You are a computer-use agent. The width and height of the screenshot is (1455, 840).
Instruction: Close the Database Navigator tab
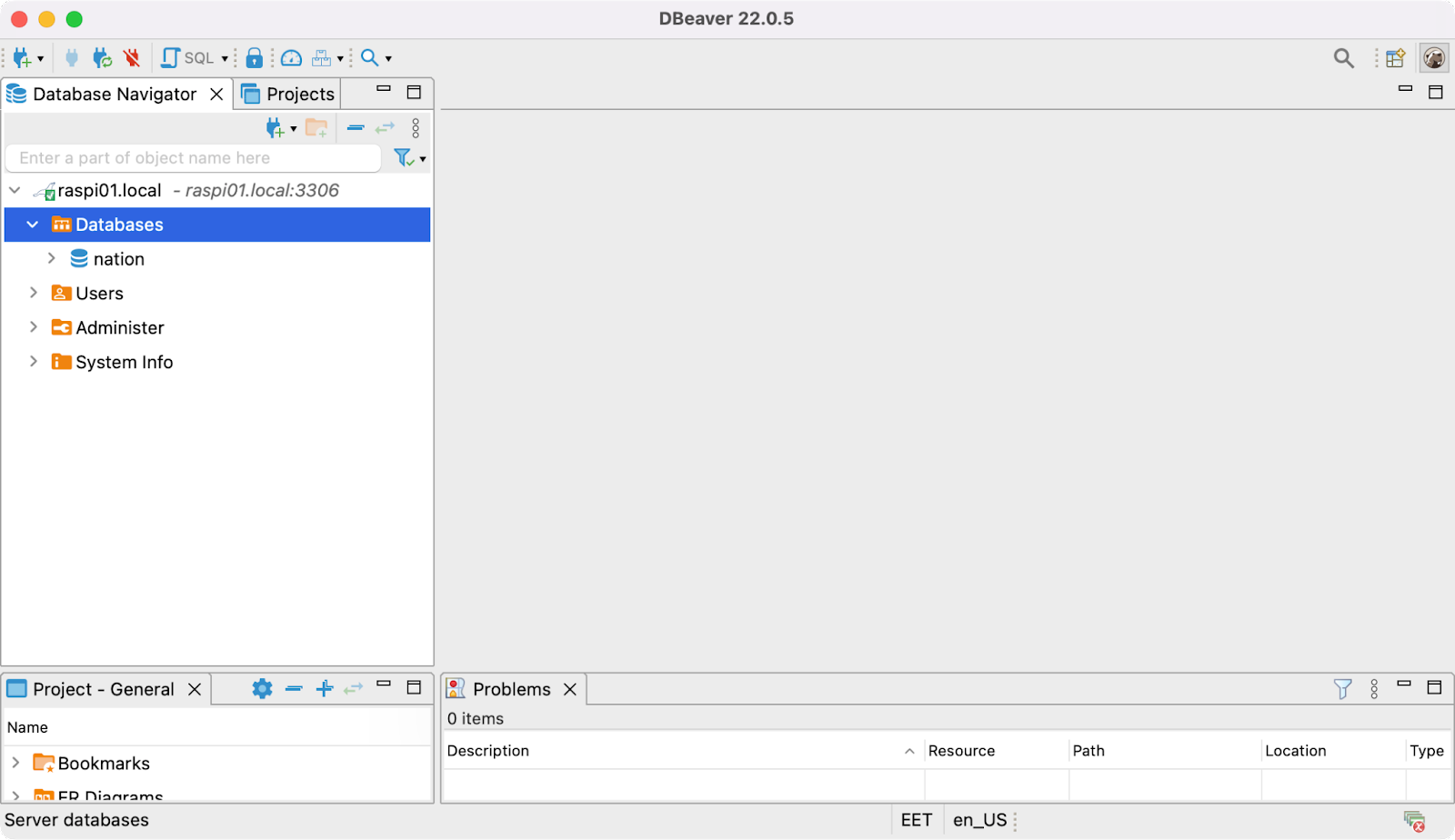pyautogui.click(x=216, y=95)
